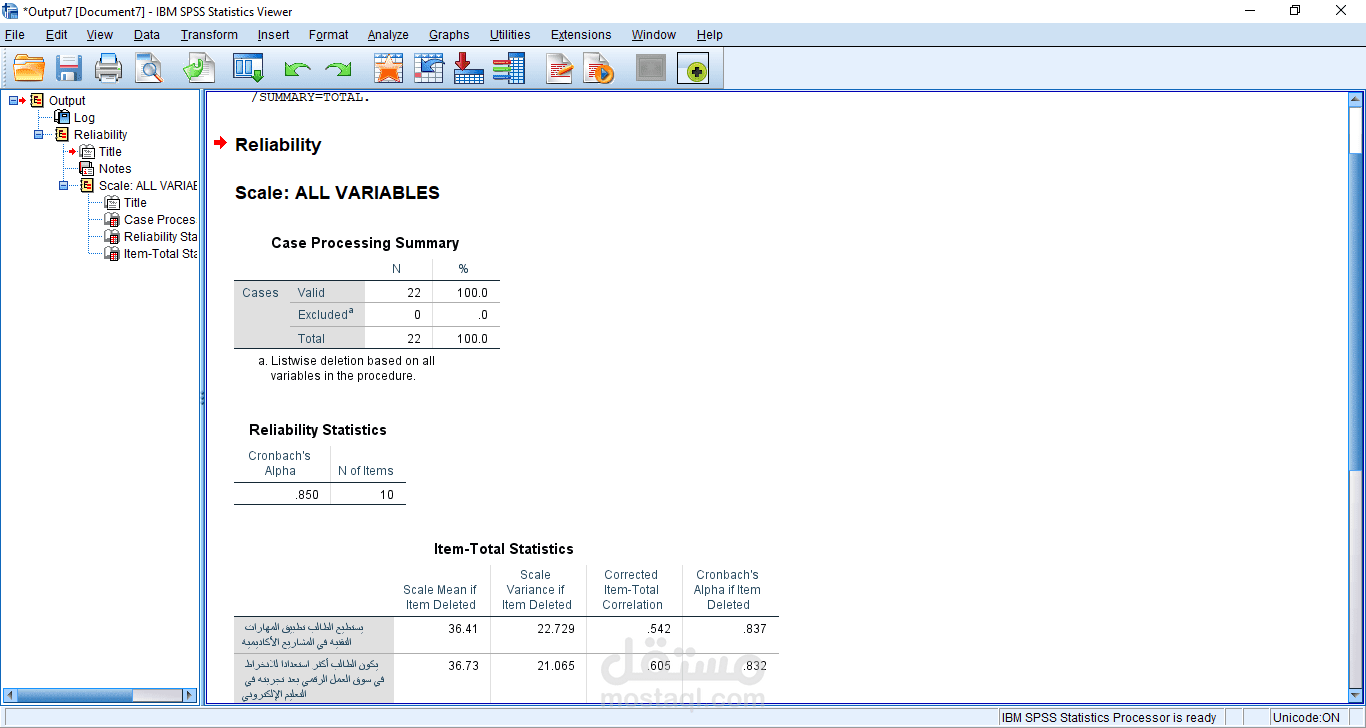Open the Utilities menu
Viewport: 1366px width, 728px height.
click(510, 35)
